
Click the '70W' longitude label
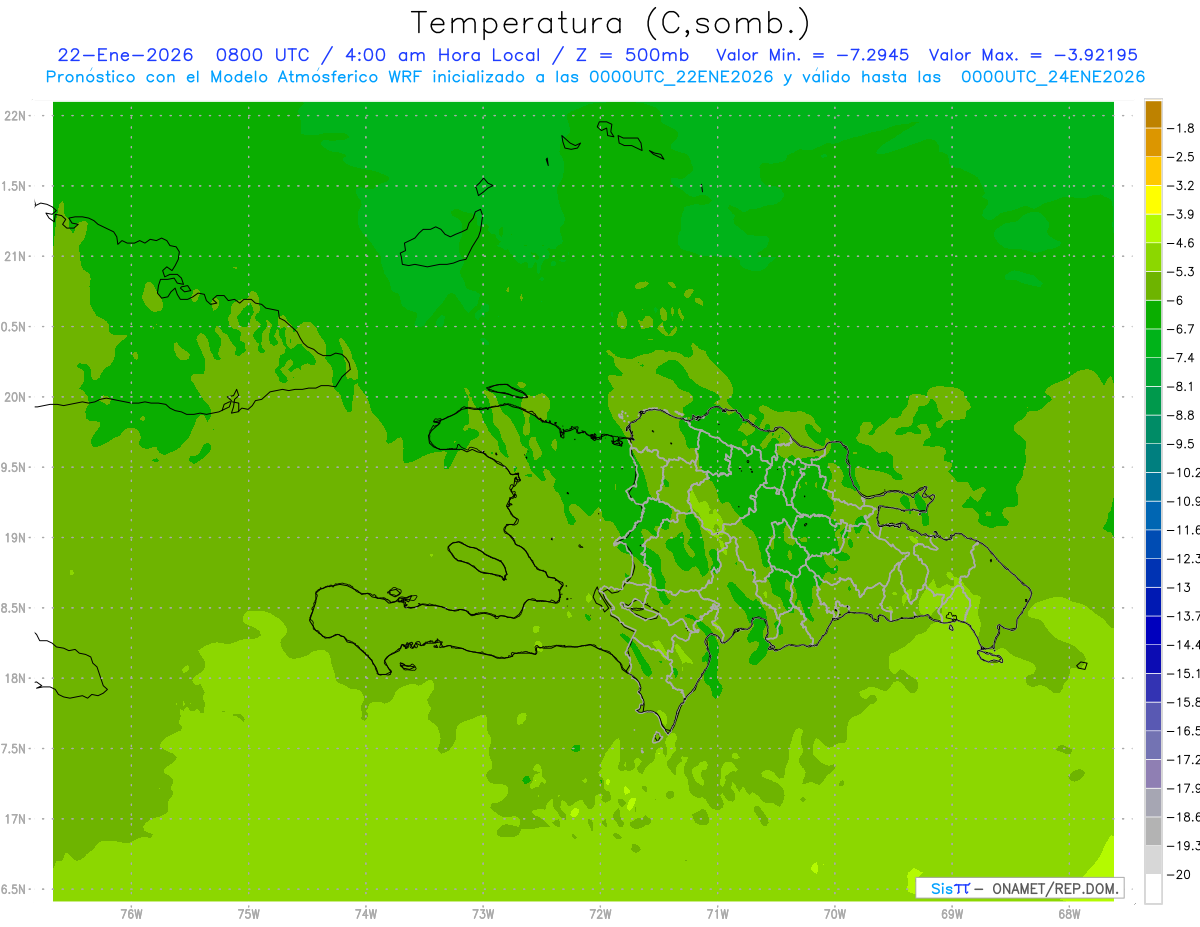(835, 913)
